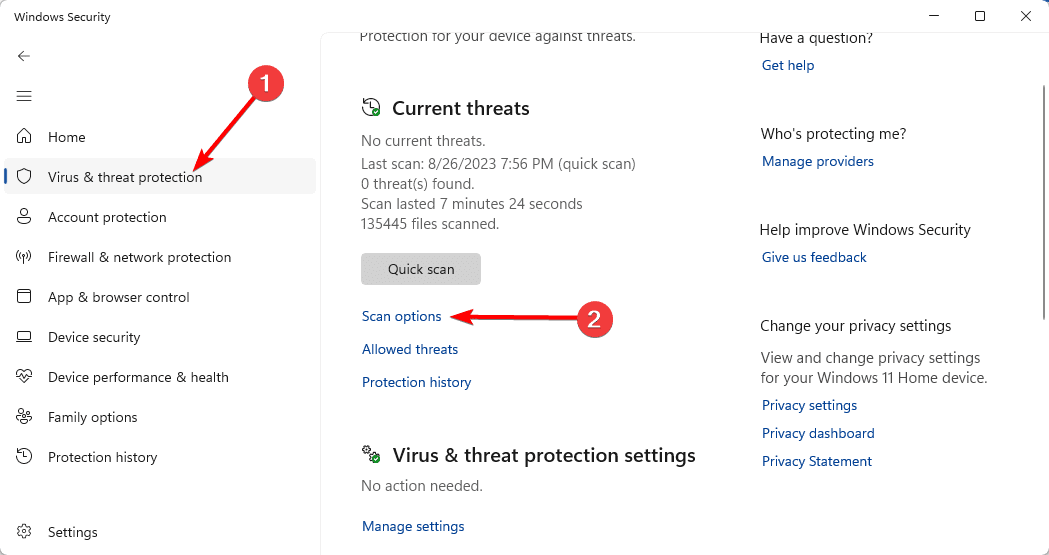This screenshot has height=555, width=1049.
Task: Click Get help link
Action: [788, 65]
